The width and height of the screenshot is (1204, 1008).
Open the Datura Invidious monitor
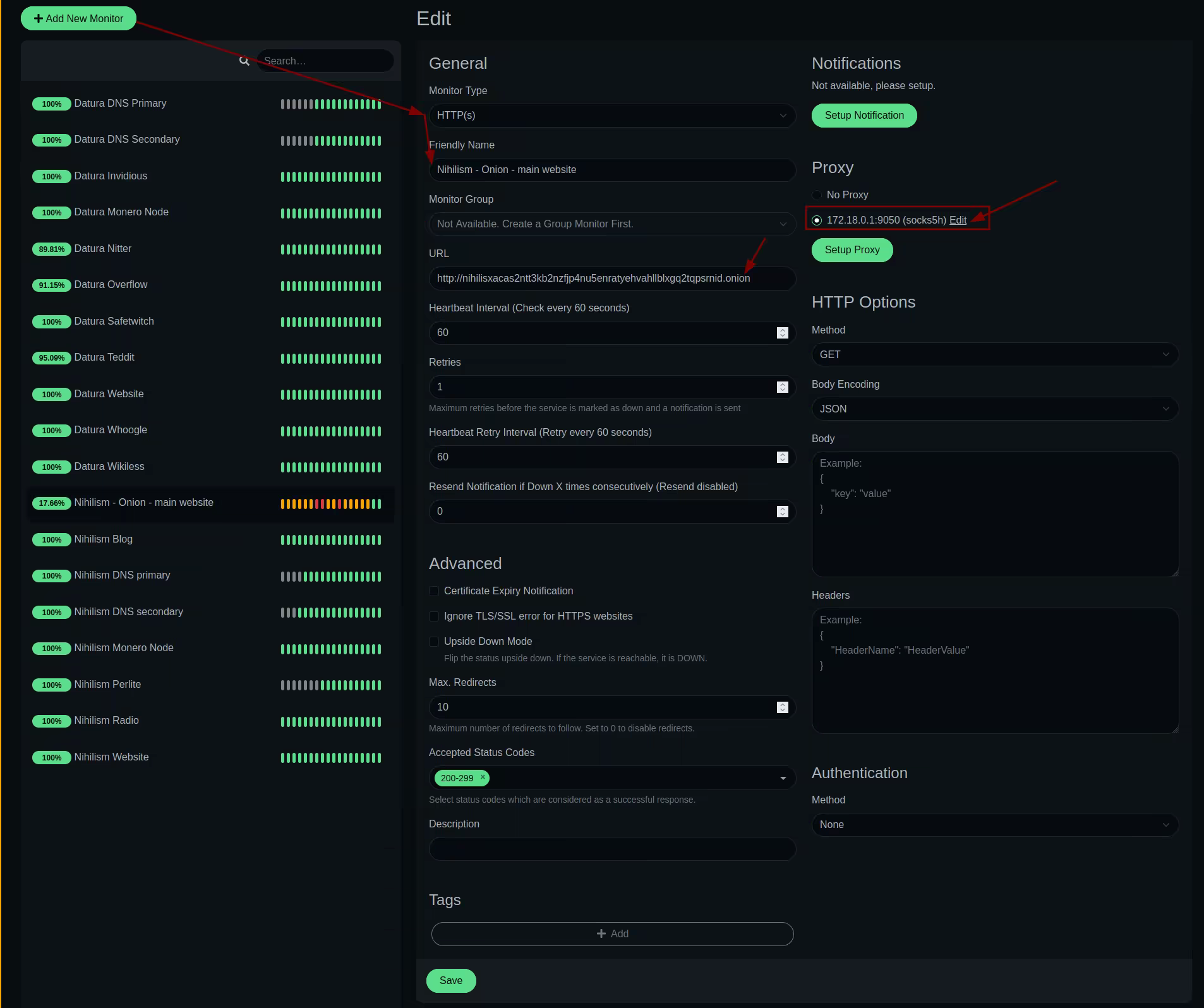pyautogui.click(x=212, y=176)
